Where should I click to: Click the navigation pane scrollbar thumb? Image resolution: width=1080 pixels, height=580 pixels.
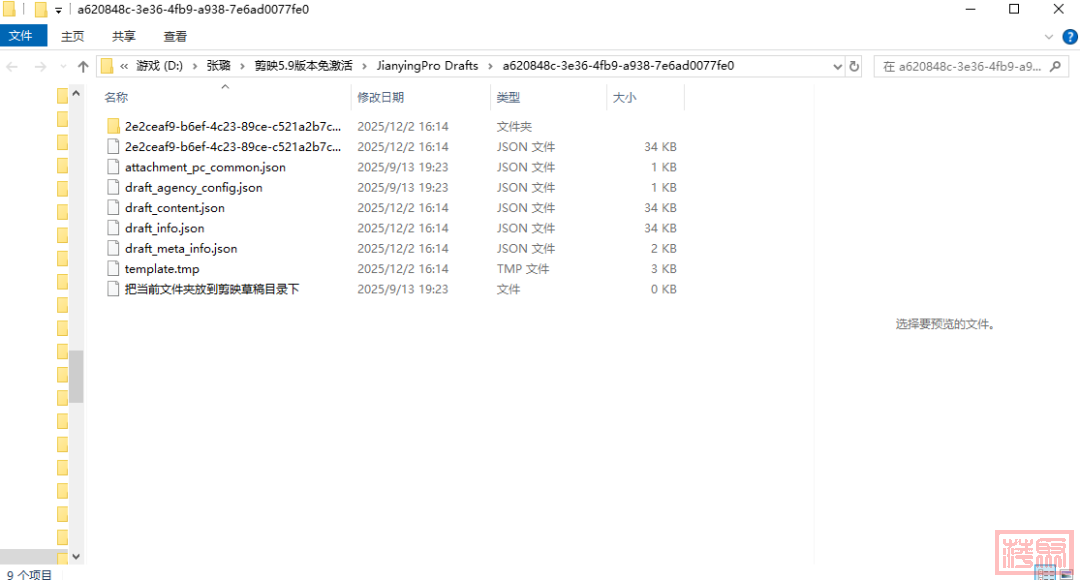(x=76, y=376)
